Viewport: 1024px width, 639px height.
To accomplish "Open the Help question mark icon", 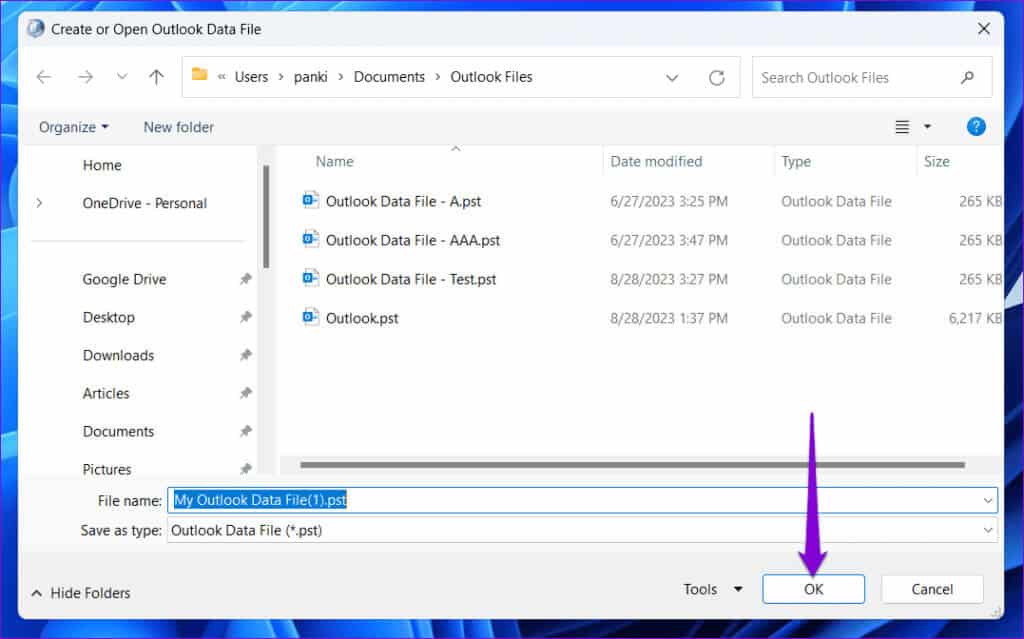I will pyautogui.click(x=976, y=127).
